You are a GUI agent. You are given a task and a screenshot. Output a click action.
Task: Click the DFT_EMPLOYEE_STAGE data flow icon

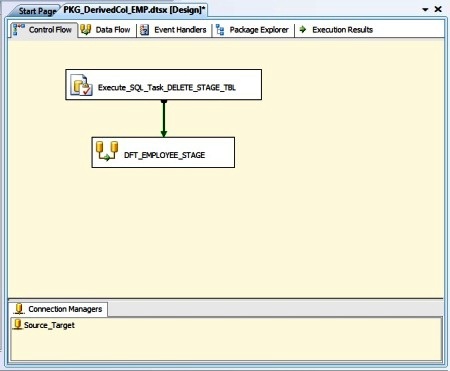(107, 151)
